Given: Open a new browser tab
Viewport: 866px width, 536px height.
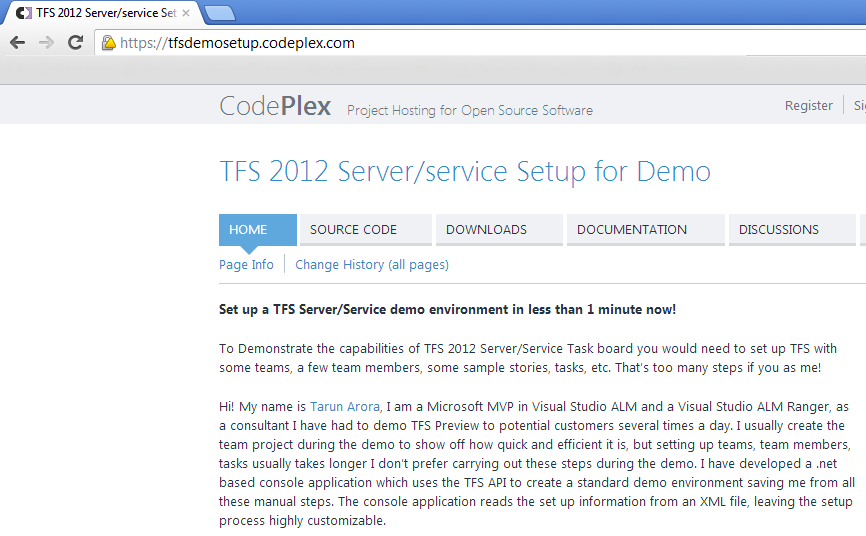Looking at the screenshot, I should [219, 13].
